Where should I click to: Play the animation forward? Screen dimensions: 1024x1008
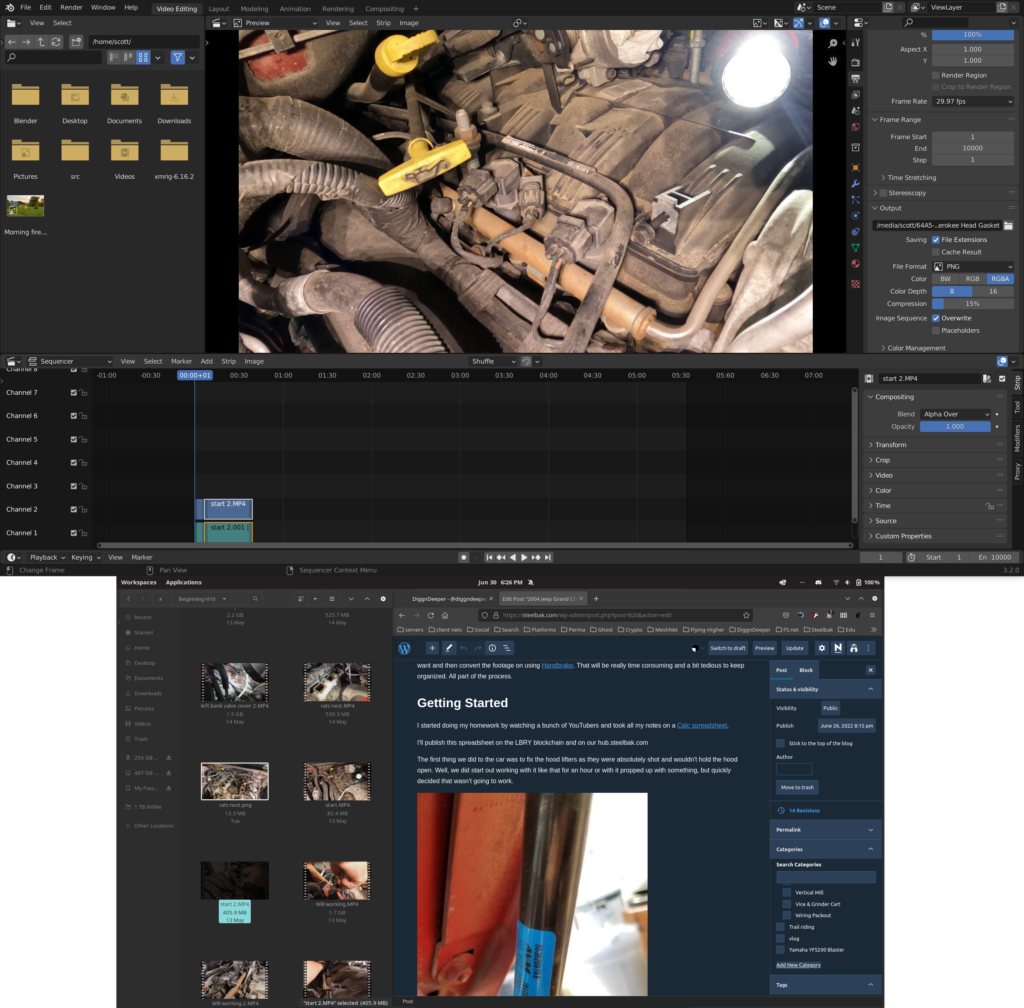tap(524, 558)
